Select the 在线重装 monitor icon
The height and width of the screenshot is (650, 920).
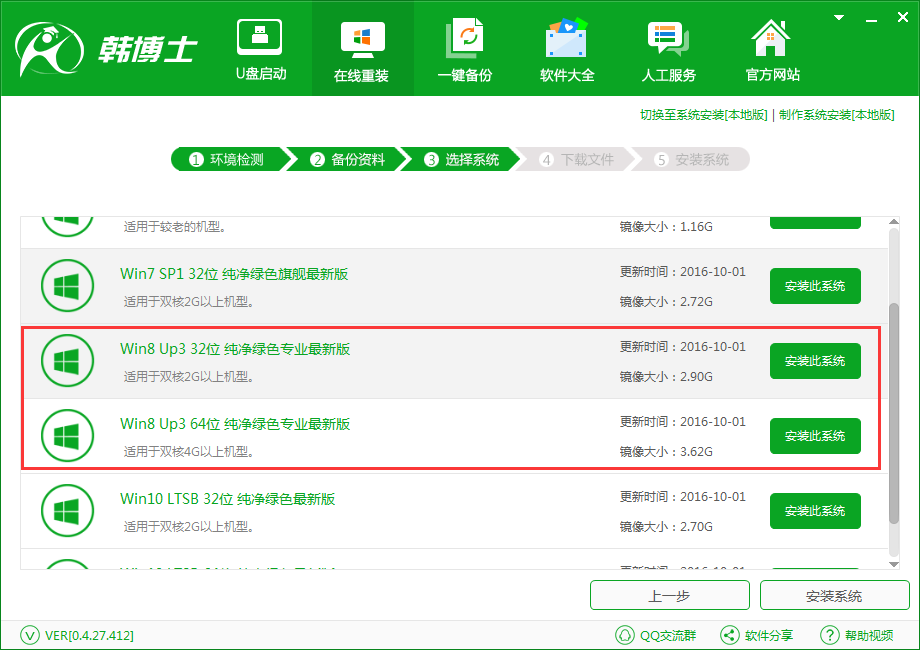(x=362, y=40)
